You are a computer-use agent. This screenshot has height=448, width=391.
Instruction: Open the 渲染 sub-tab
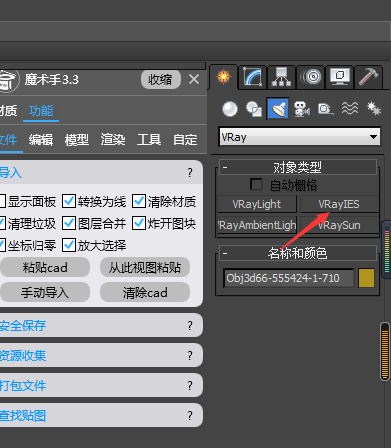tap(113, 140)
